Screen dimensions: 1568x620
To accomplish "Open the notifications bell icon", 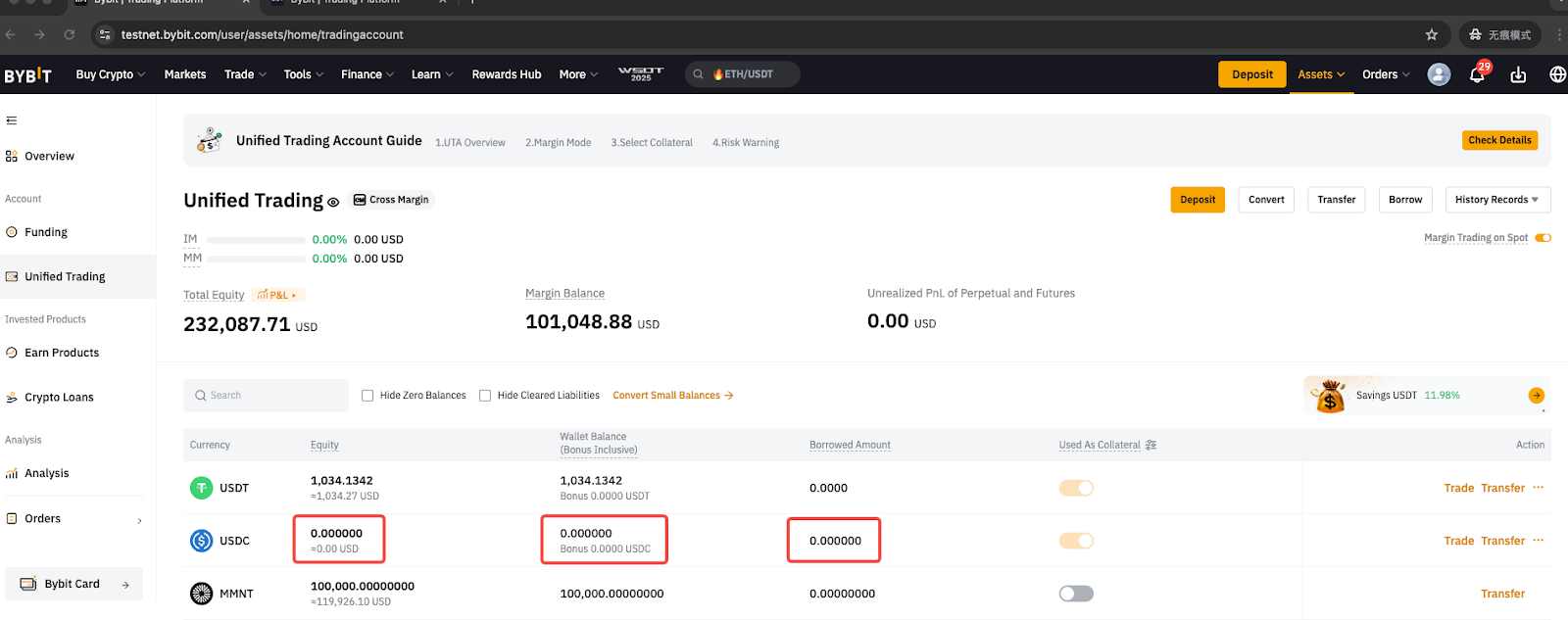I will pos(1477,75).
